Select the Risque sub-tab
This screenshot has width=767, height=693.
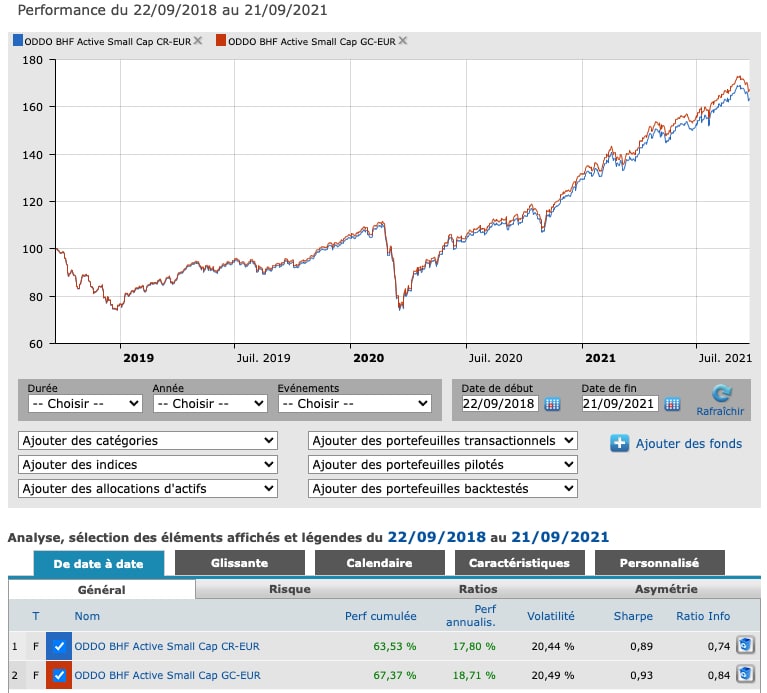290,589
